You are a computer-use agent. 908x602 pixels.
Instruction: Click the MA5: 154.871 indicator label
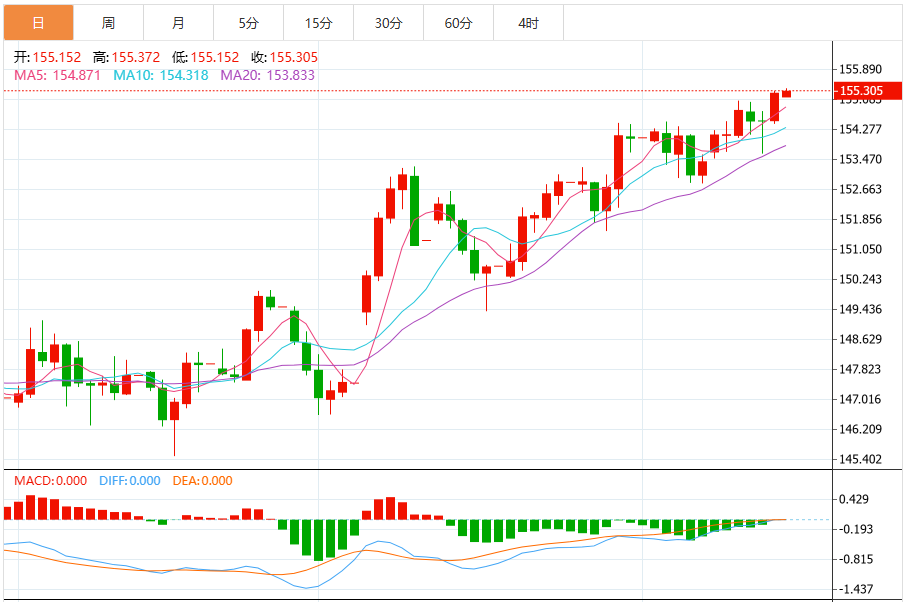point(57,75)
